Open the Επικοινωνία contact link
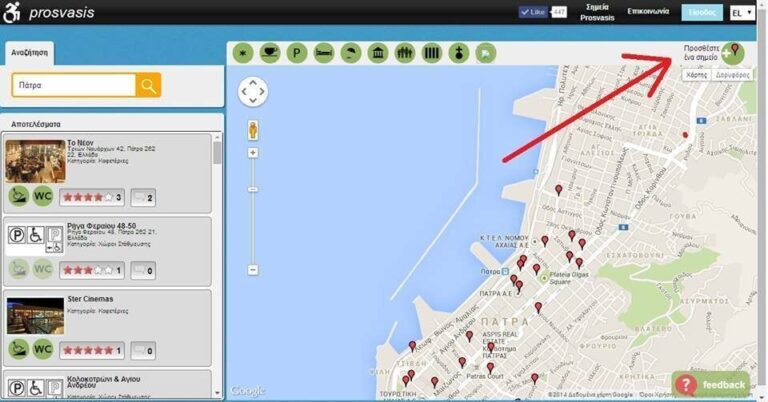The width and height of the screenshot is (768, 402). pos(648,11)
